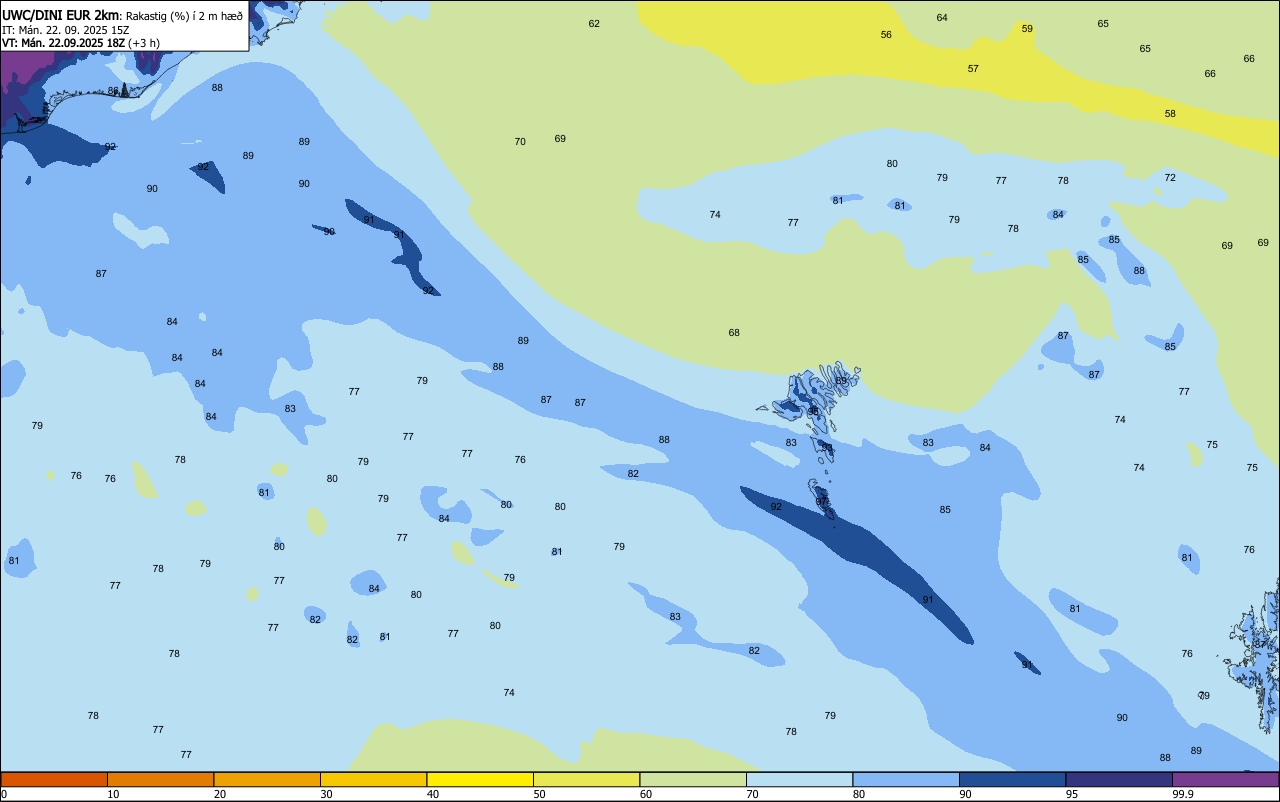Select the legend tick label 20

pyautogui.click(x=219, y=794)
